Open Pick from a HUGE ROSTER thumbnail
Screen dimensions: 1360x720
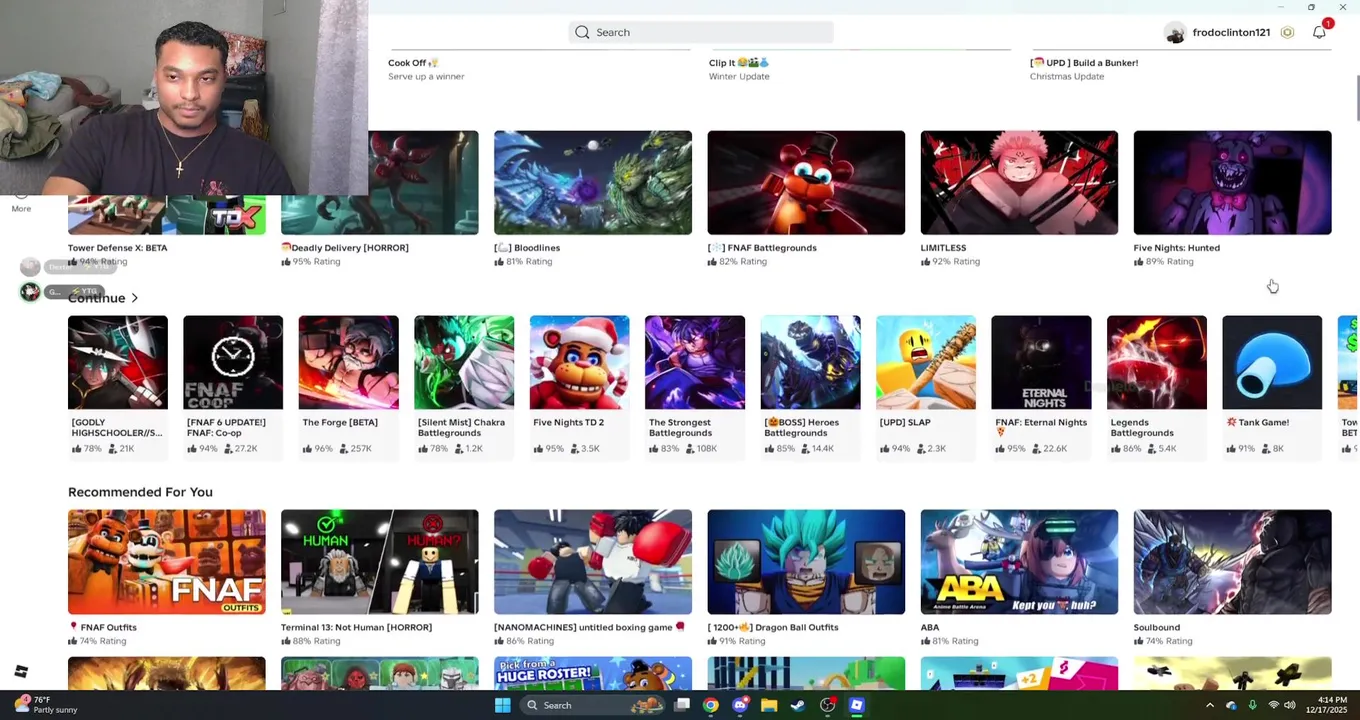(x=593, y=673)
